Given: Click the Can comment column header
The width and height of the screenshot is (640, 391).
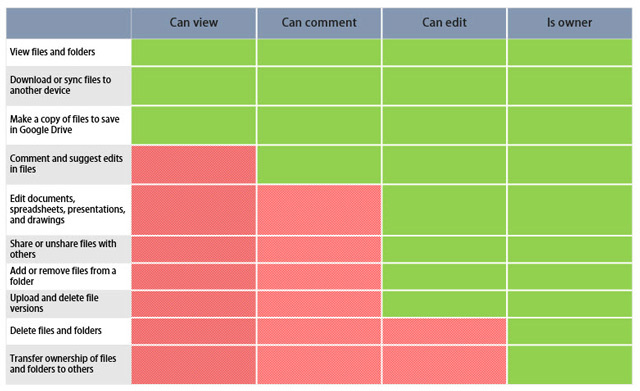Looking at the screenshot, I should (319, 23).
